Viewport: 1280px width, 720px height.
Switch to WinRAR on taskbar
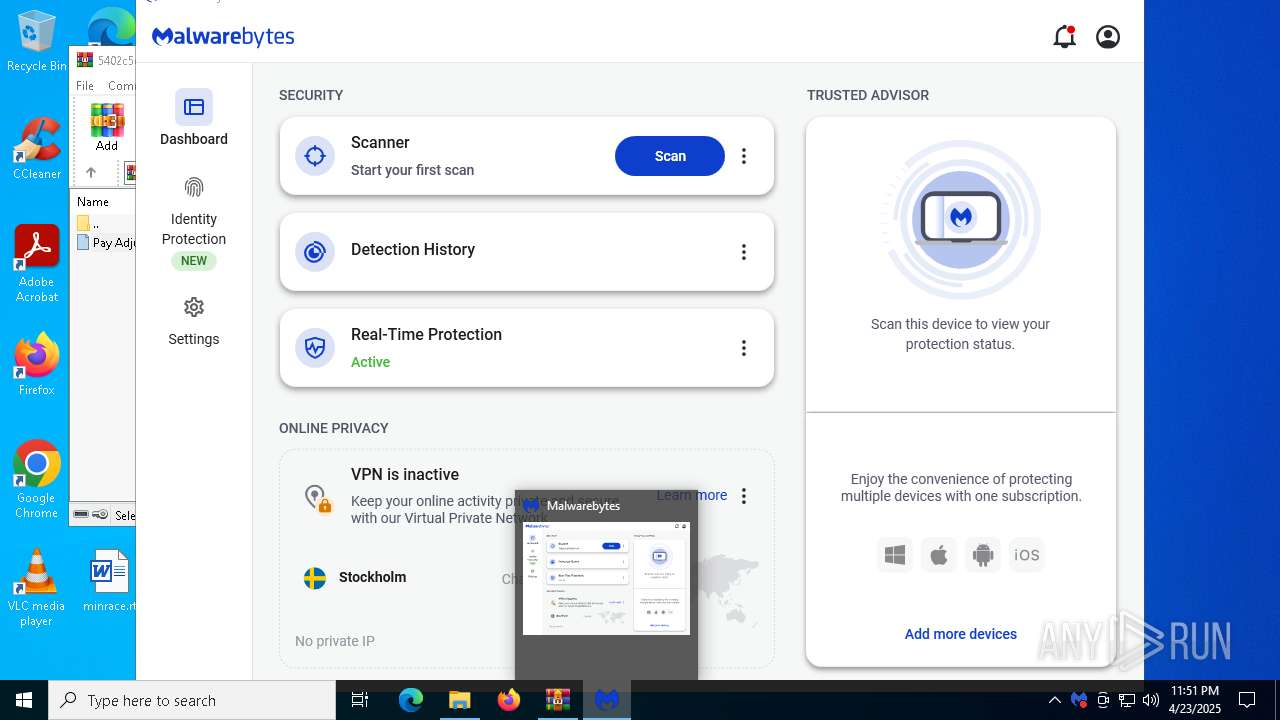click(557, 700)
